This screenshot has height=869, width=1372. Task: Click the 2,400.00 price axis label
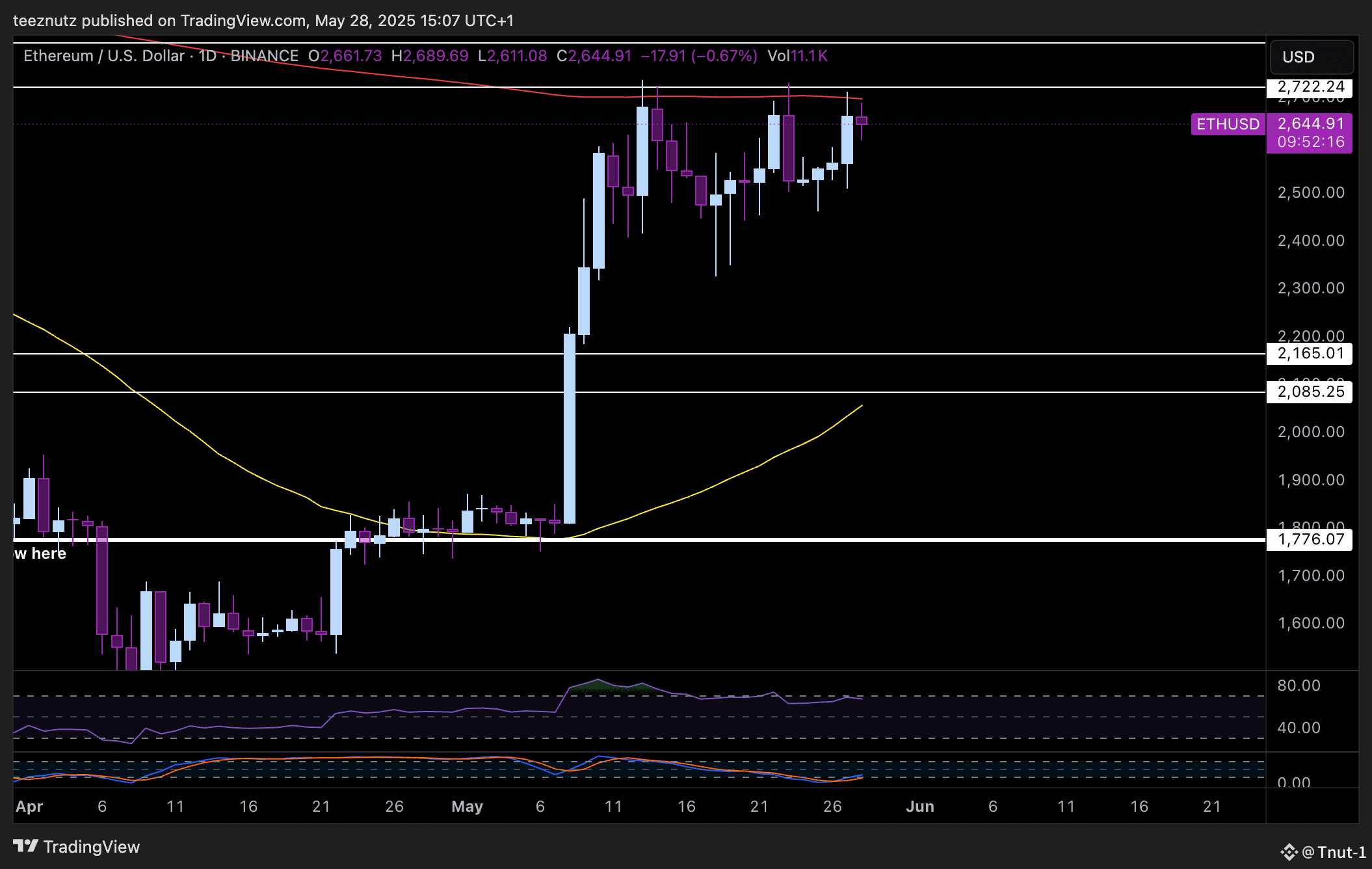(x=1311, y=241)
